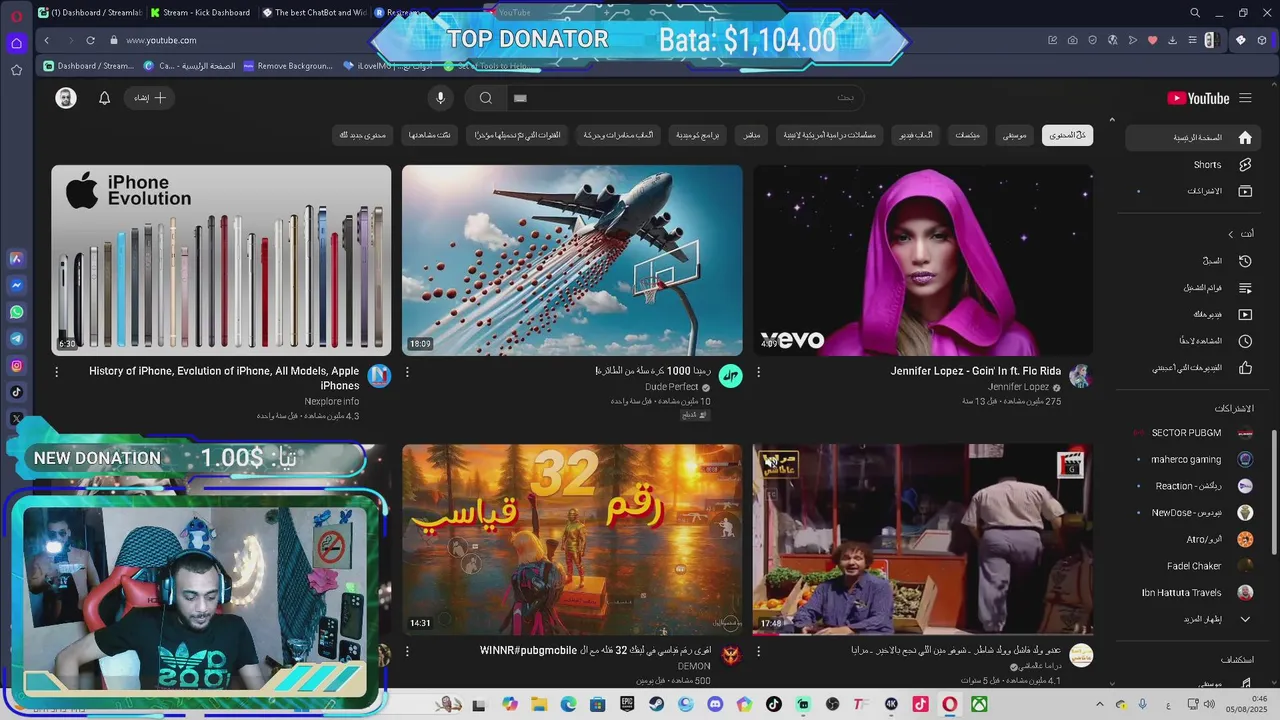
Task: Open the YouTube account avatar menu
Action: [66, 98]
